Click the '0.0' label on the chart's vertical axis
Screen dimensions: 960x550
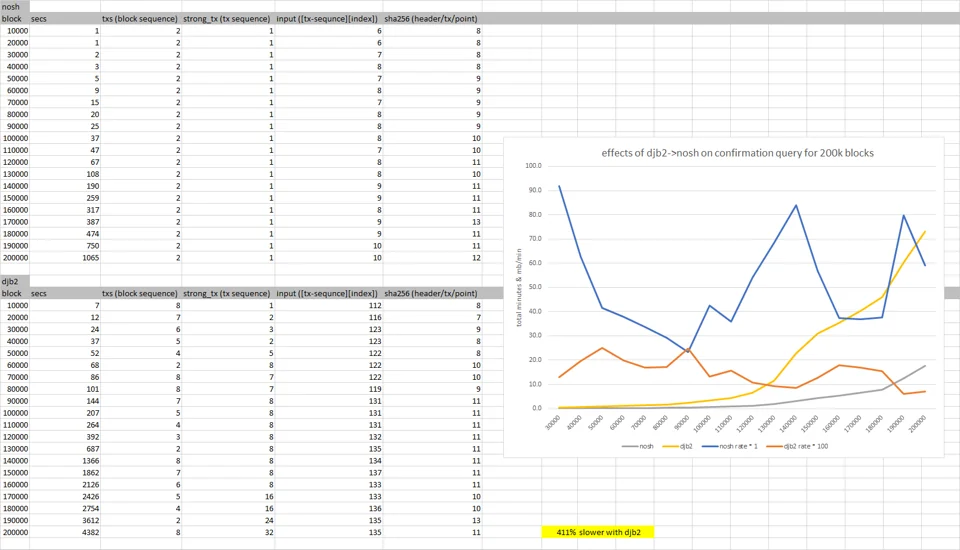coord(537,408)
